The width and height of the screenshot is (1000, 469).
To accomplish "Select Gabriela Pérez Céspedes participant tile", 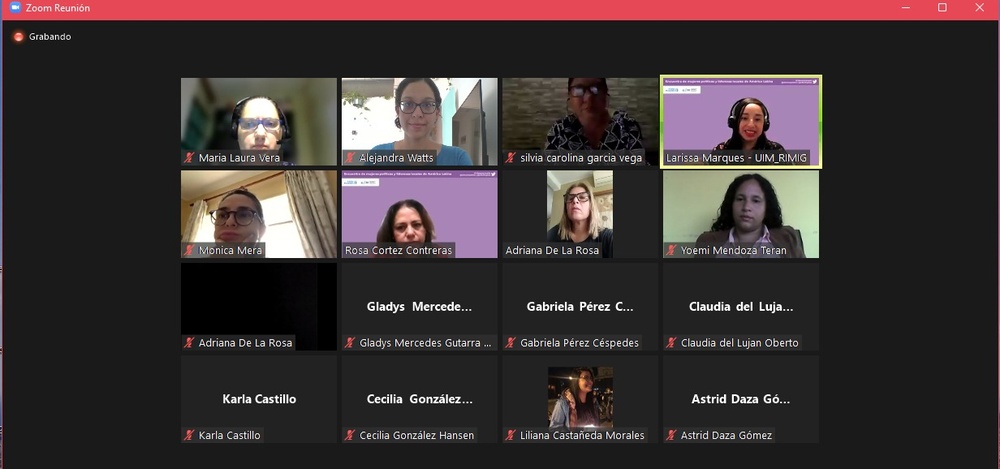I will pyautogui.click(x=580, y=306).
